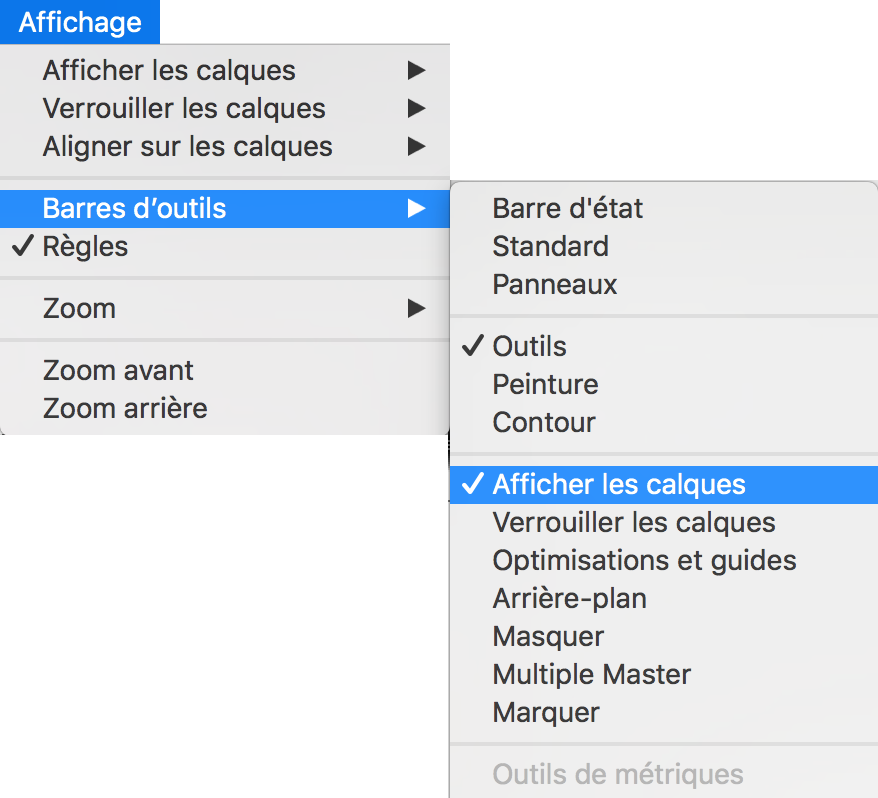
Task: Select Barres d'outils menu item
Action: [135, 209]
